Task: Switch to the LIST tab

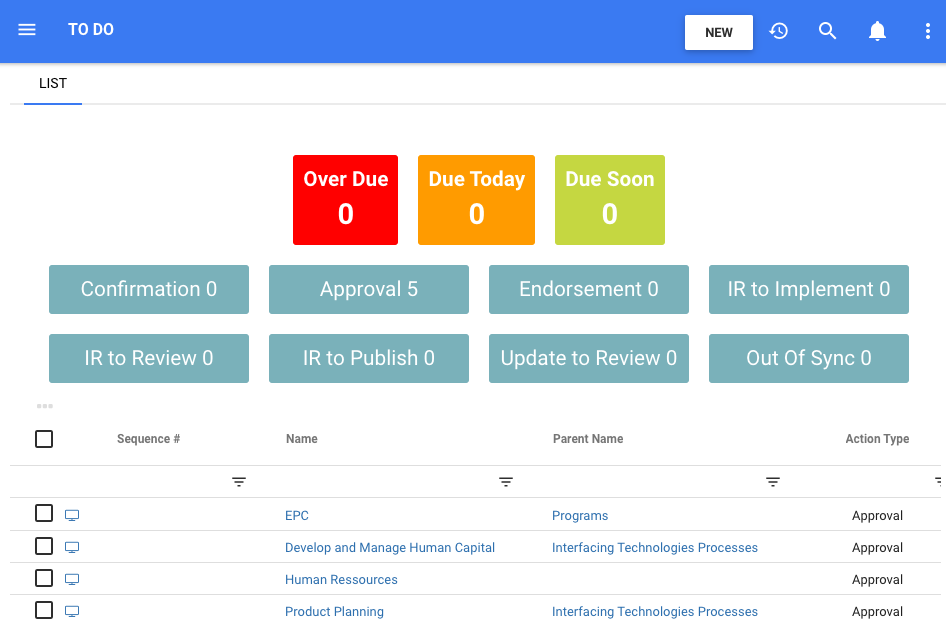Action: pos(53,84)
